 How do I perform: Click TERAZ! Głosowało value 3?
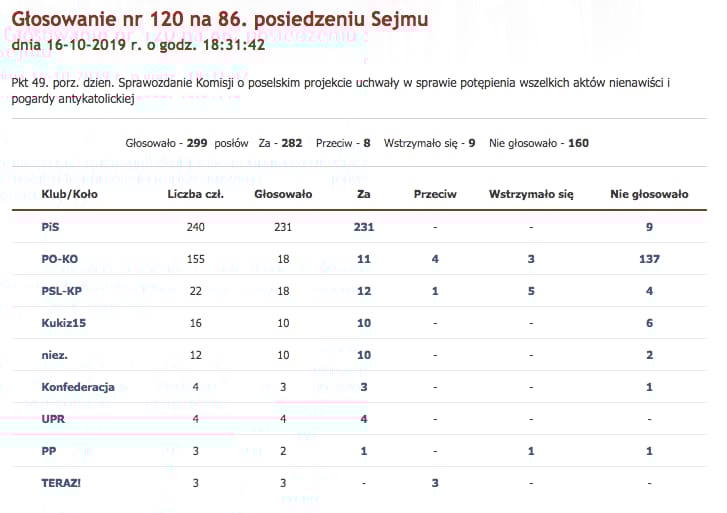[283, 483]
